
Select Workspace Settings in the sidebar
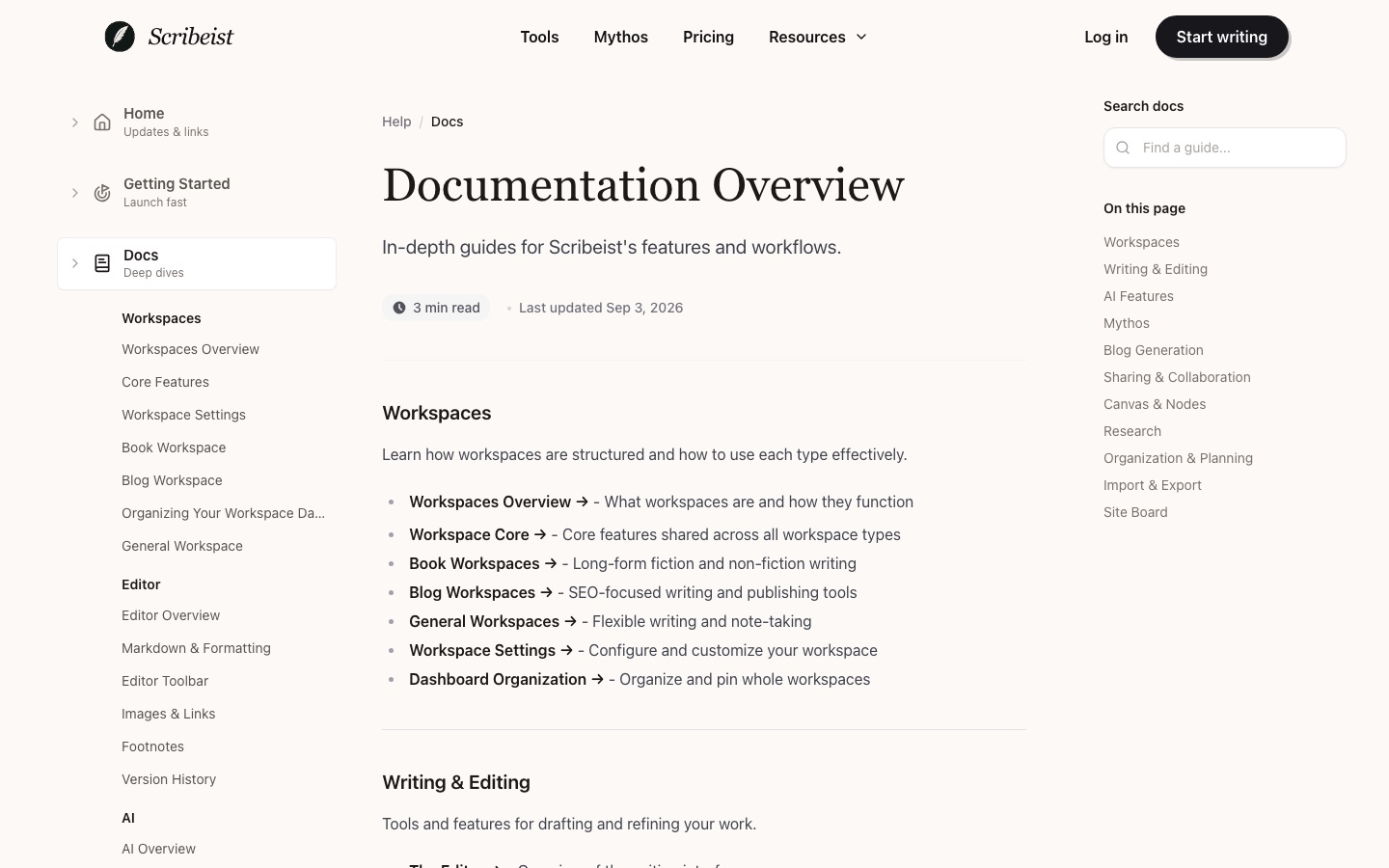click(x=183, y=415)
